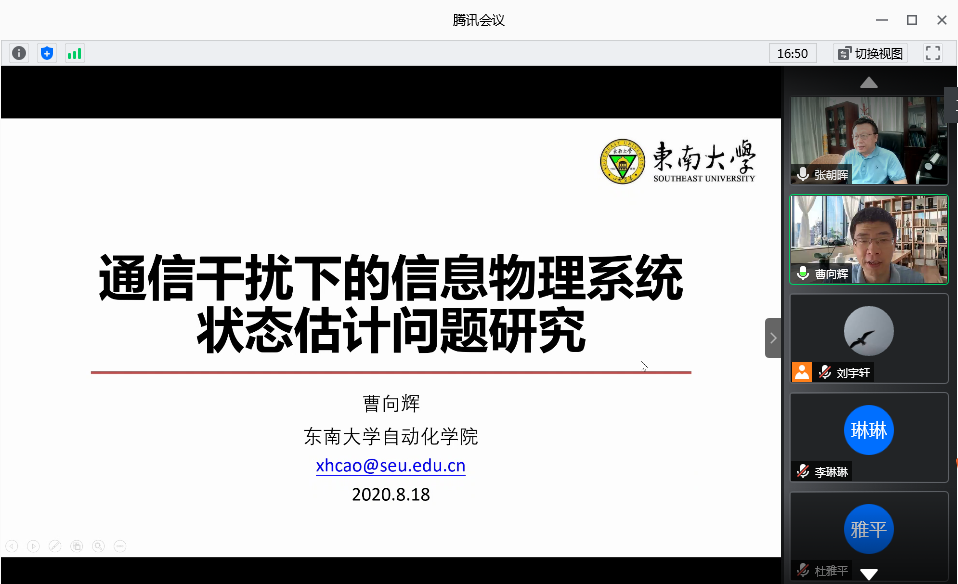Image resolution: width=958 pixels, height=584 pixels.
Task: Open the slide zoom magnifier tool
Action: (98, 546)
